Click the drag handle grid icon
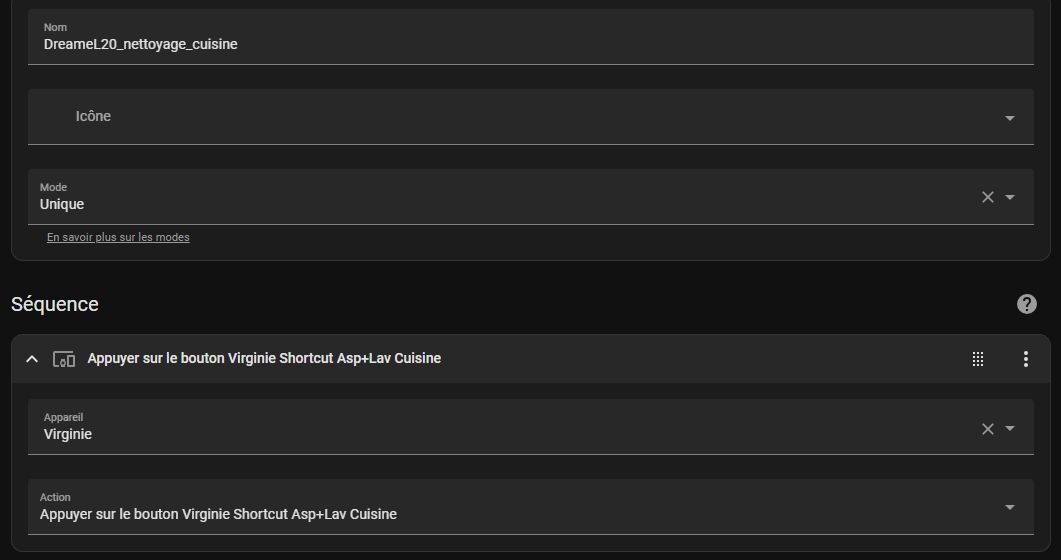 978,359
